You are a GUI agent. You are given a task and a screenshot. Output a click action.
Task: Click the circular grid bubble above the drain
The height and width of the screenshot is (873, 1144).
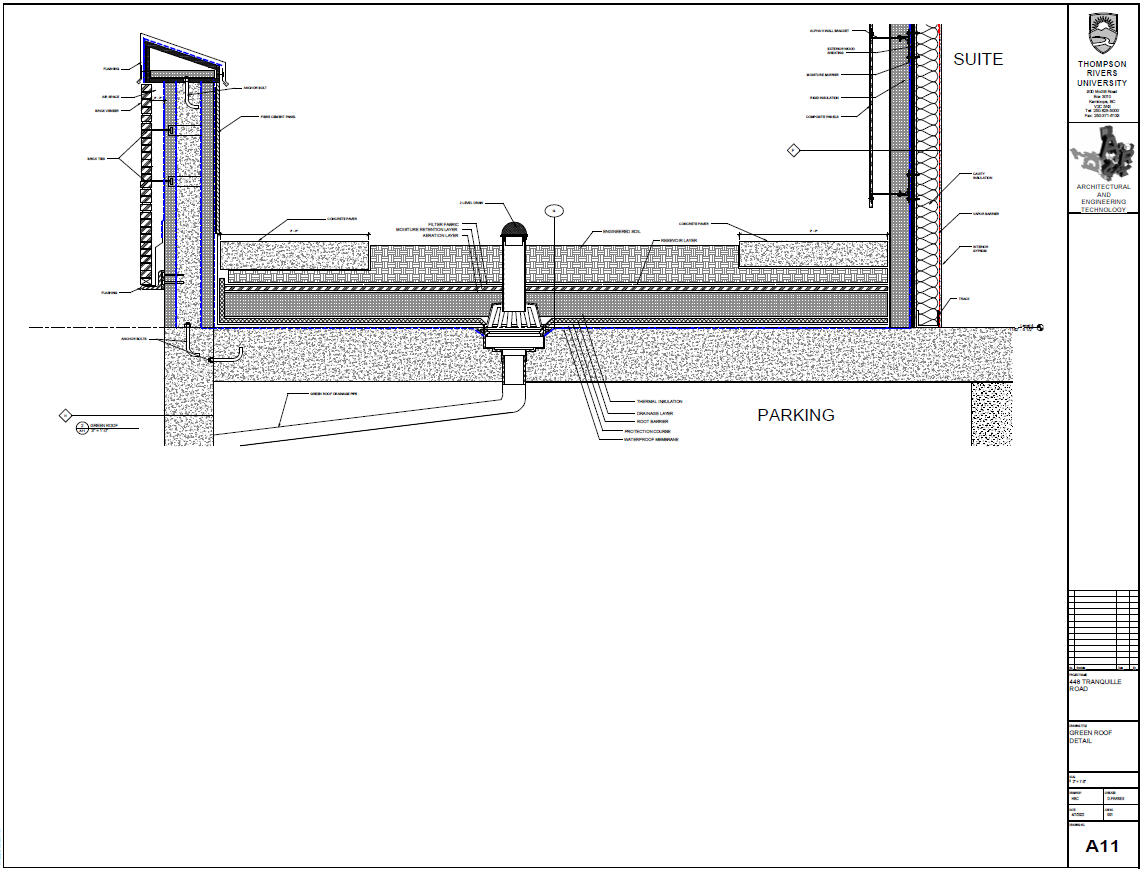pos(555,210)
